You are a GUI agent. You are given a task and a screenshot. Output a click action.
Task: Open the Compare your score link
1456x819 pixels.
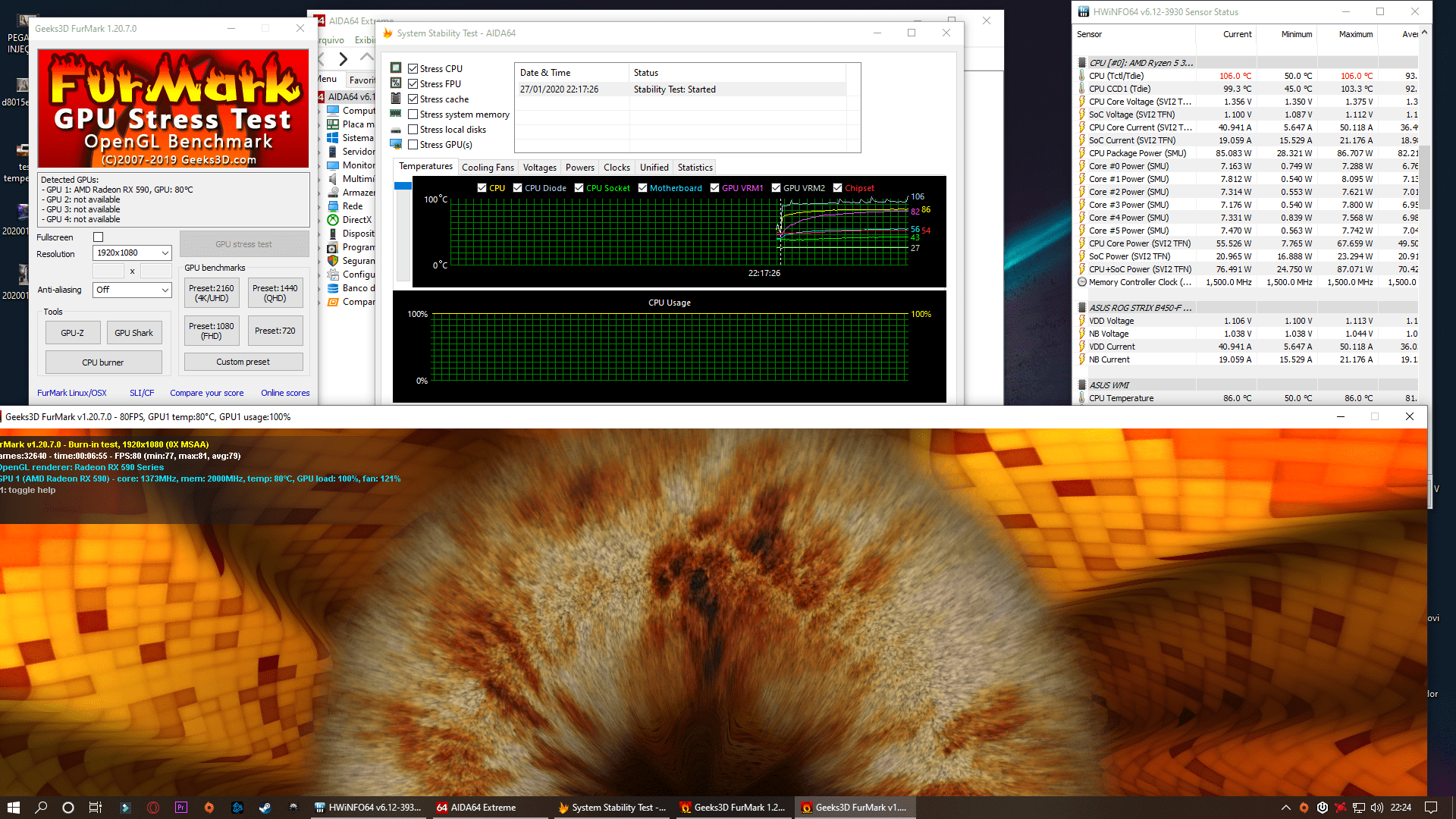pos(206,393)
